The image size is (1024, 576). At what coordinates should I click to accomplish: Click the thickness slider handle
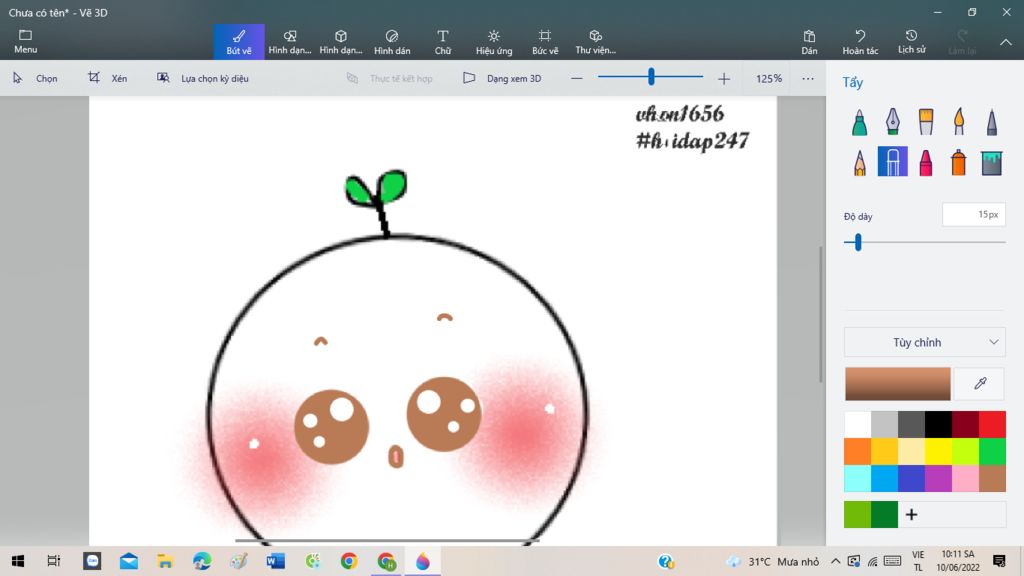(858, 242)
